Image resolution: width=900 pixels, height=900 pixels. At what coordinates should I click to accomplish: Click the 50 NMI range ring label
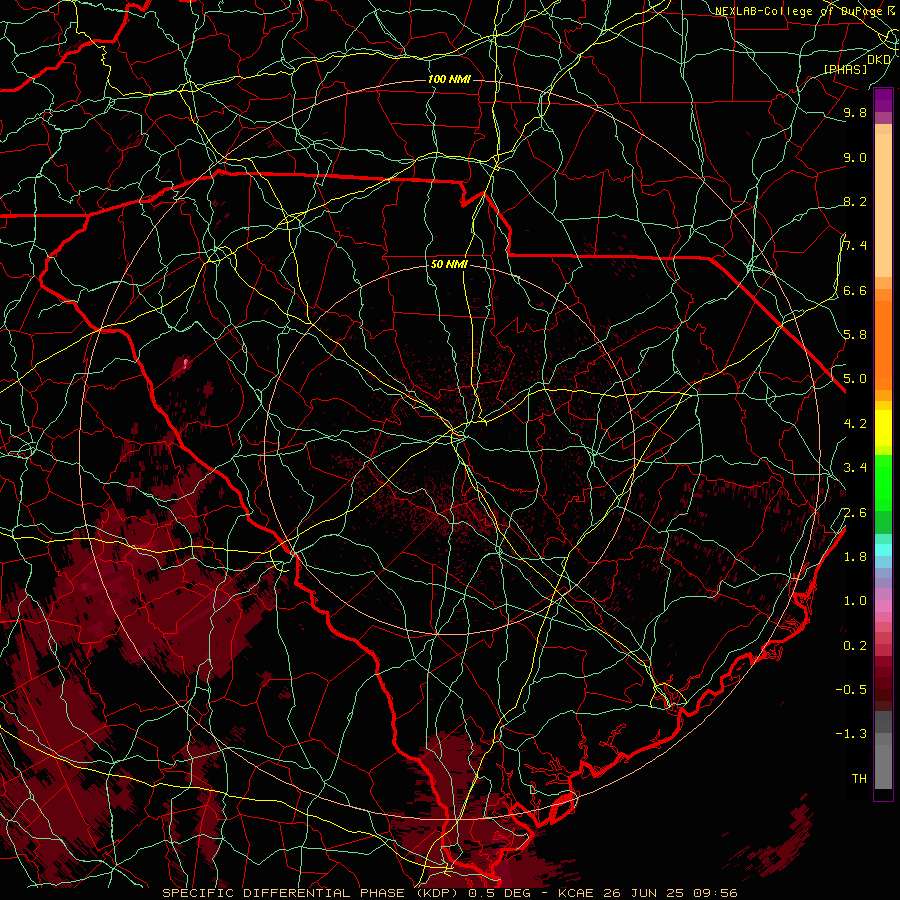point(449,264)
